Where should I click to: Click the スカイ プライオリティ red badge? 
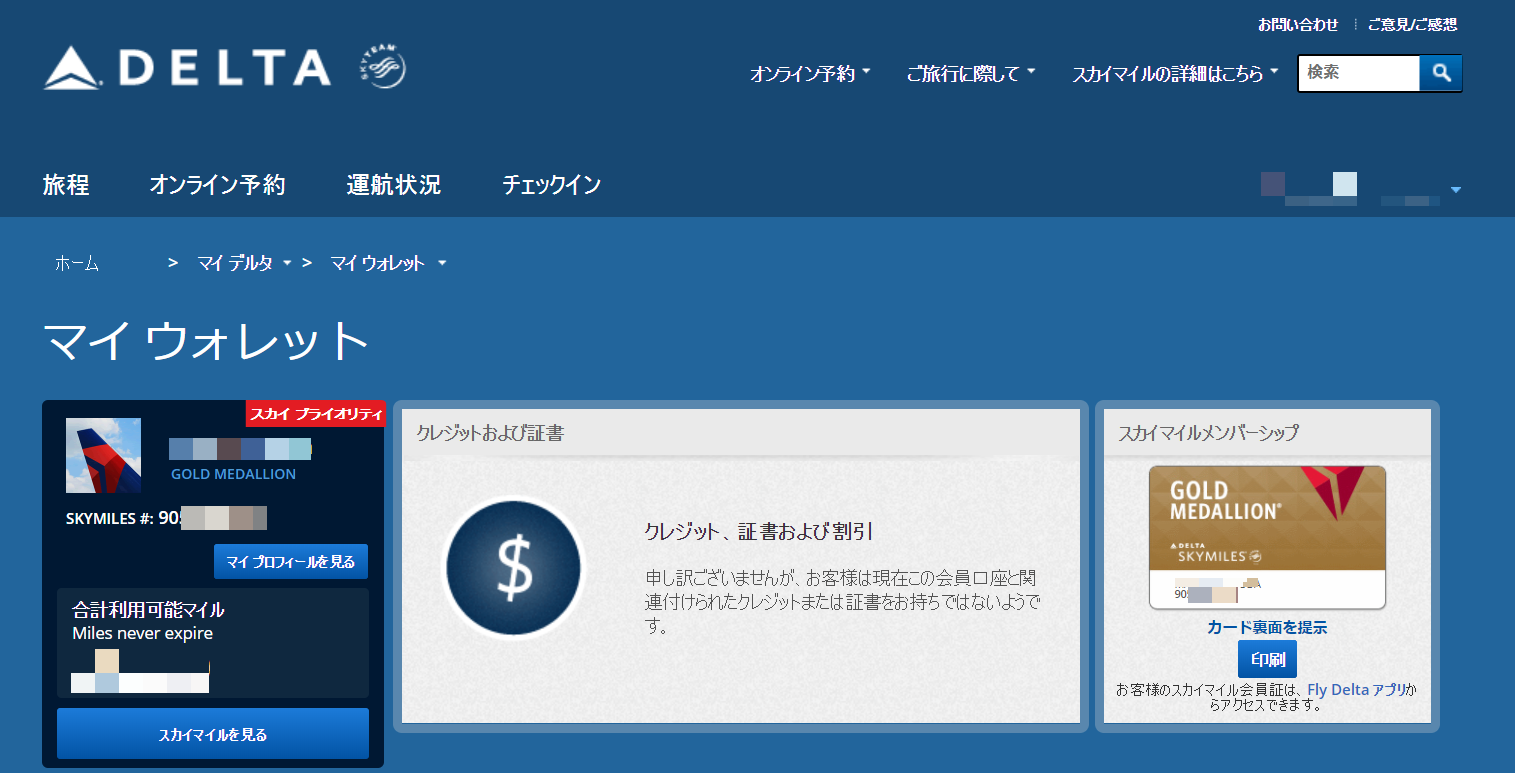316,413
